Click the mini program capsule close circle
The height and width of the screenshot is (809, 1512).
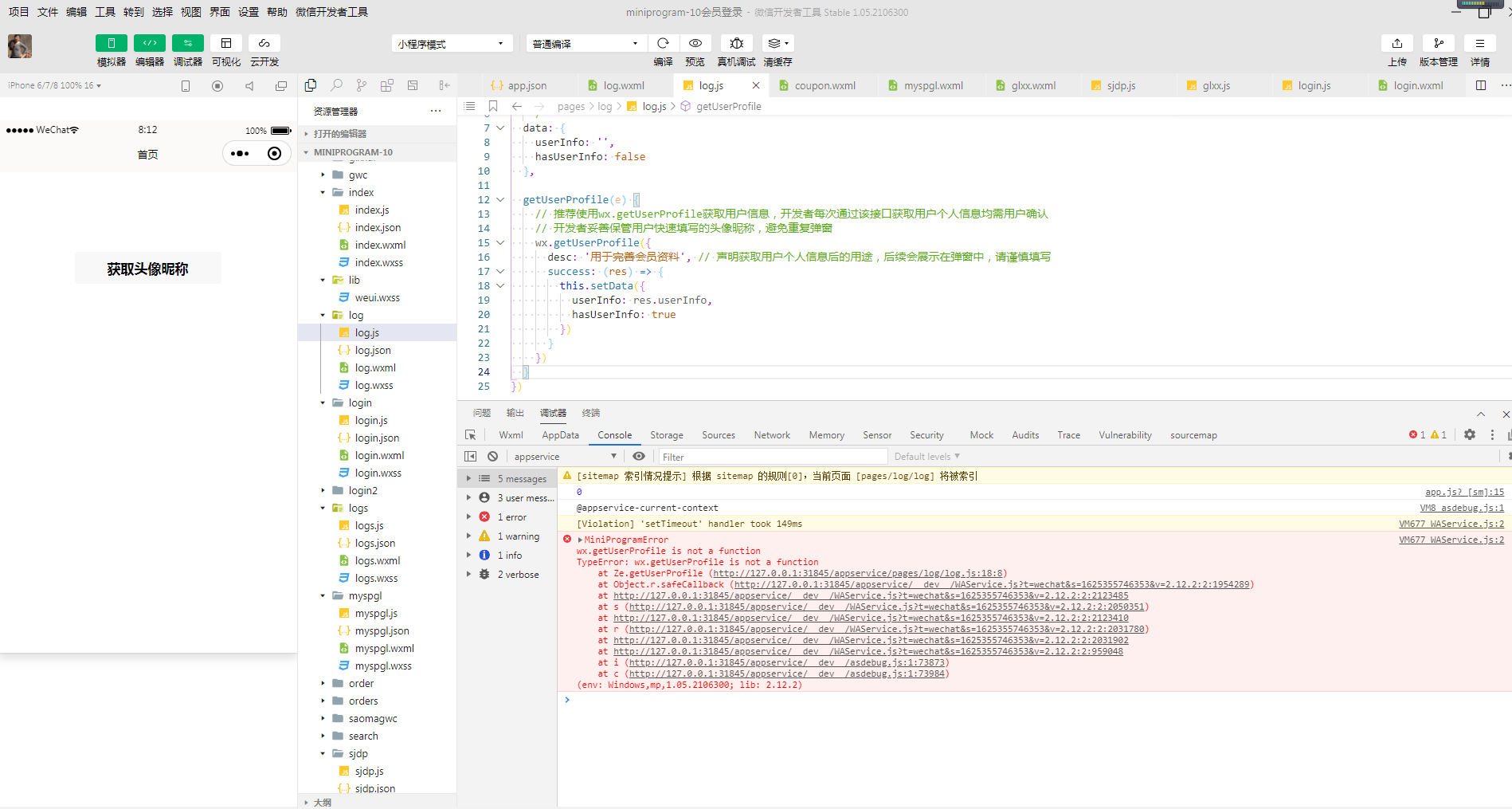275,154
